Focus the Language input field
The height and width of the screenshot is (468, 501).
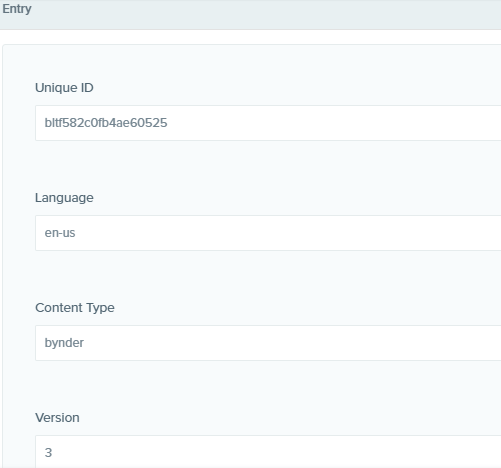268,233
